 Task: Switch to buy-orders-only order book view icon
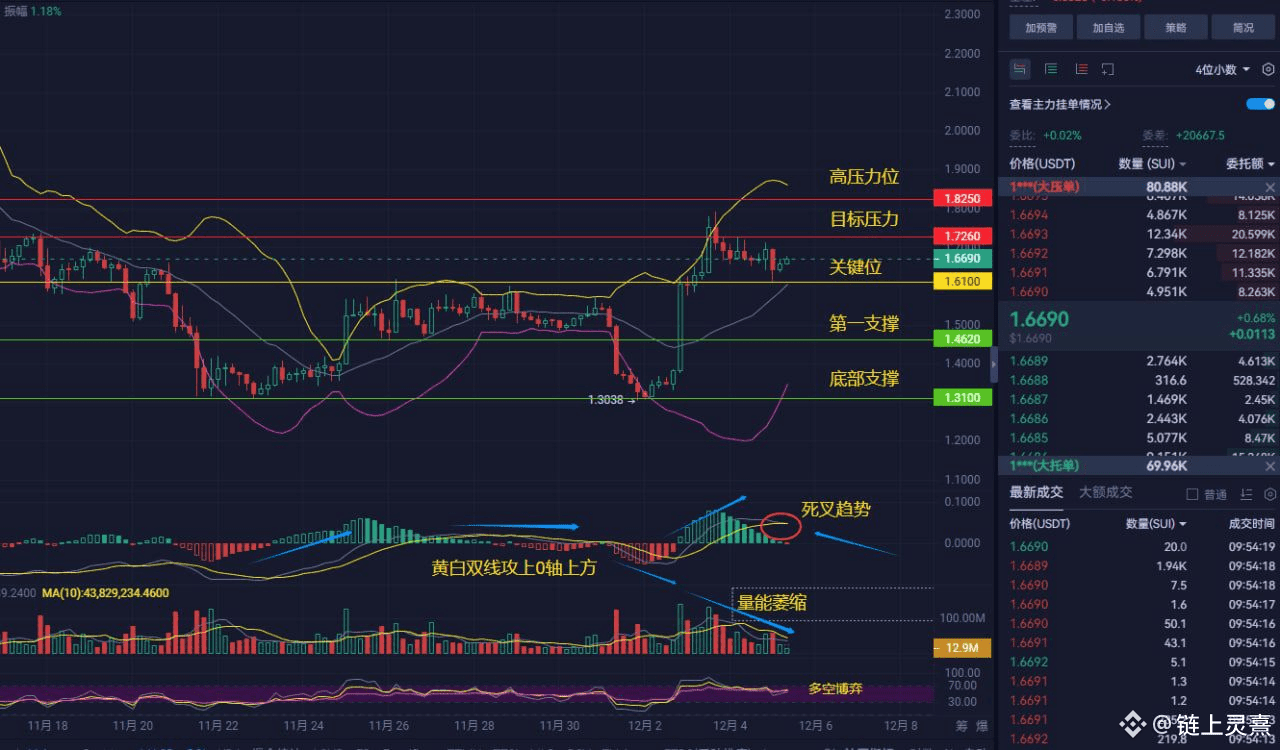click(x=1051, y=69)
